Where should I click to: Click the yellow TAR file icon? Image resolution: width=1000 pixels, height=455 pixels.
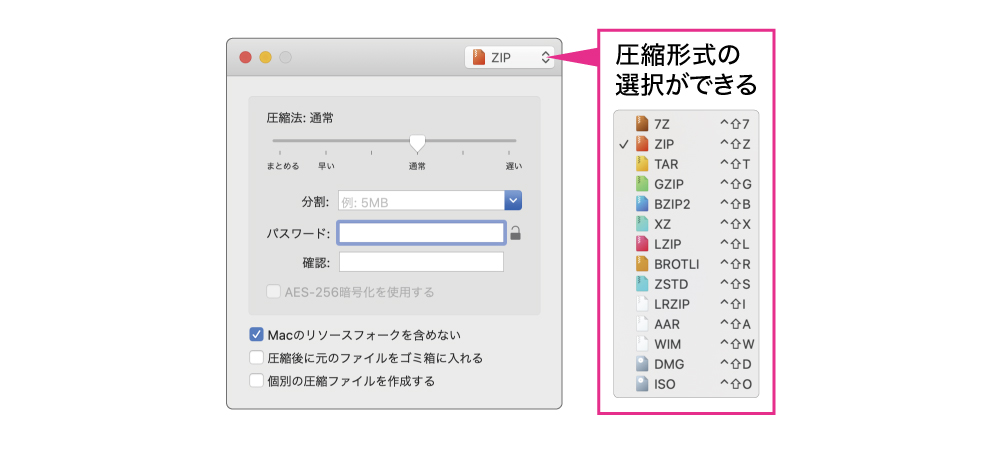click(x=642, y=164)
